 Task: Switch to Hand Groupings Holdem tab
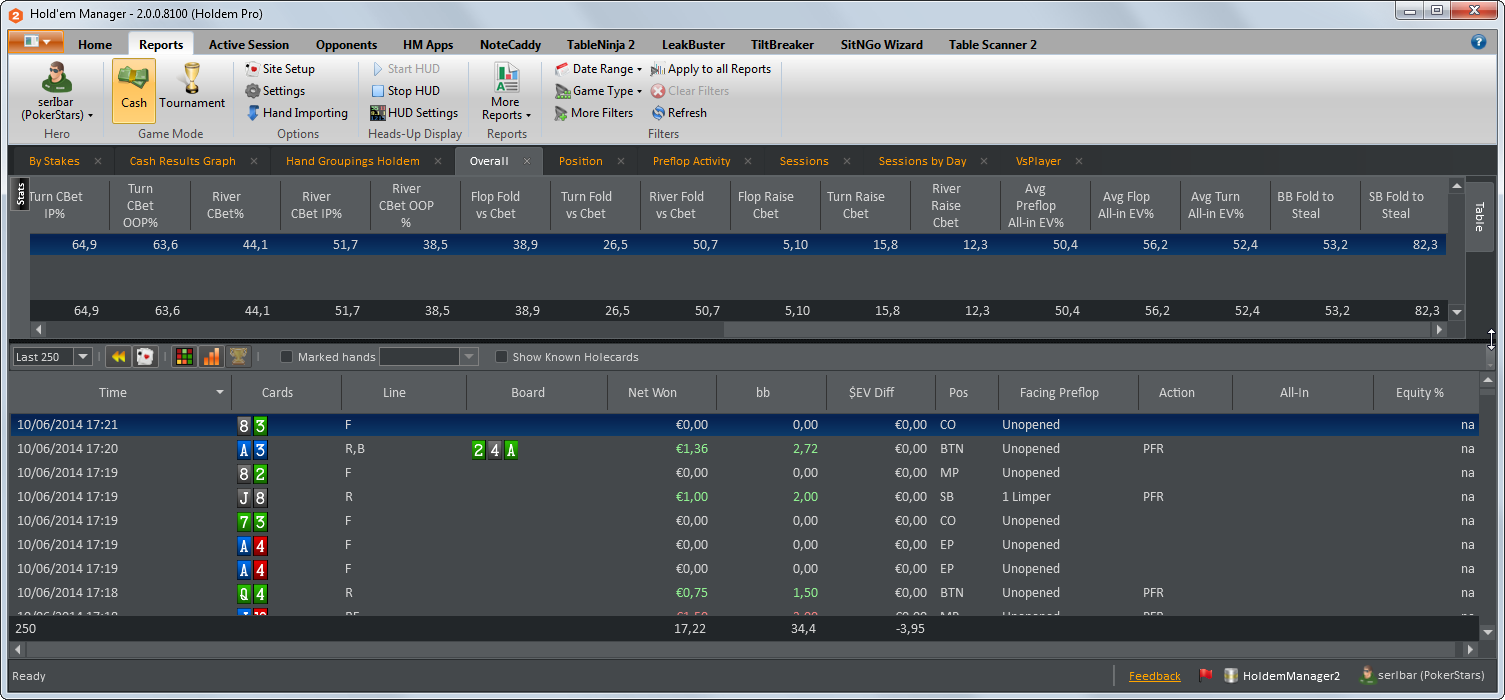click(x=353, y=161)
